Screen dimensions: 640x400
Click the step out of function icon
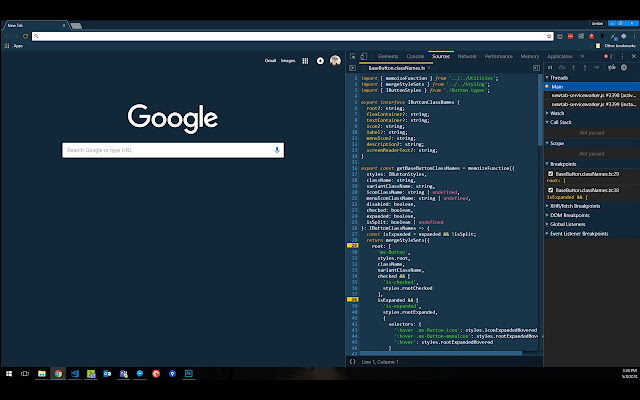click(x=584, y=67)
